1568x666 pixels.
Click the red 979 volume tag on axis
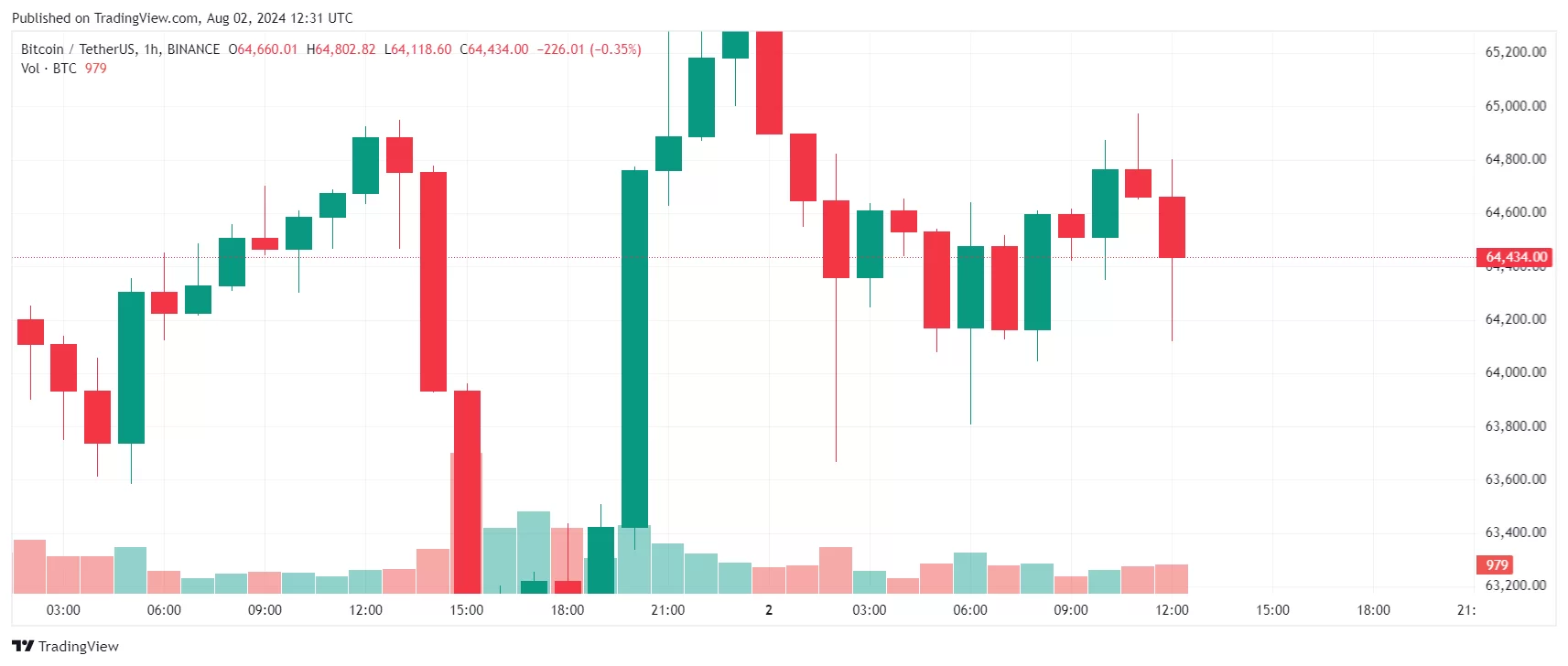coord(1496,564)
